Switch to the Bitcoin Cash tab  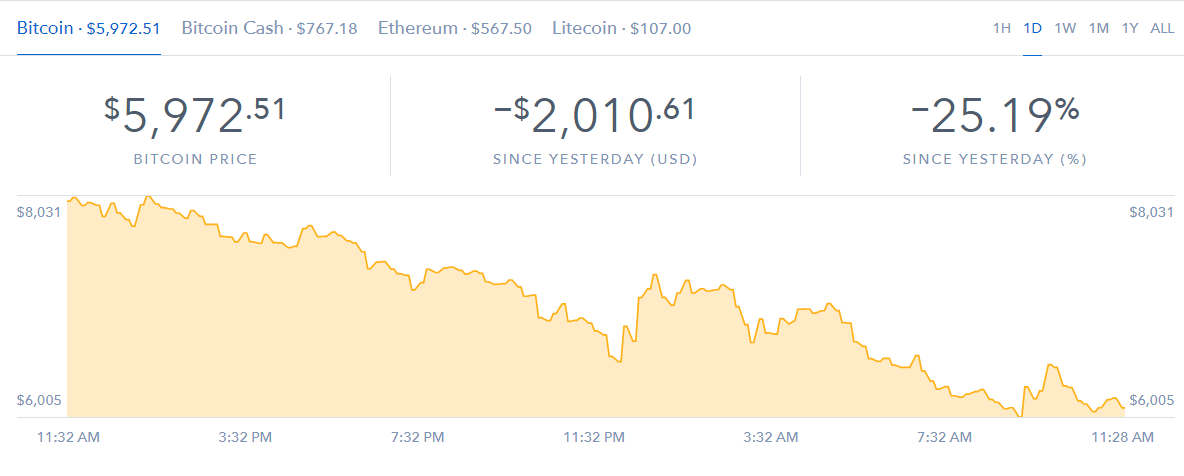click(269, 28)
